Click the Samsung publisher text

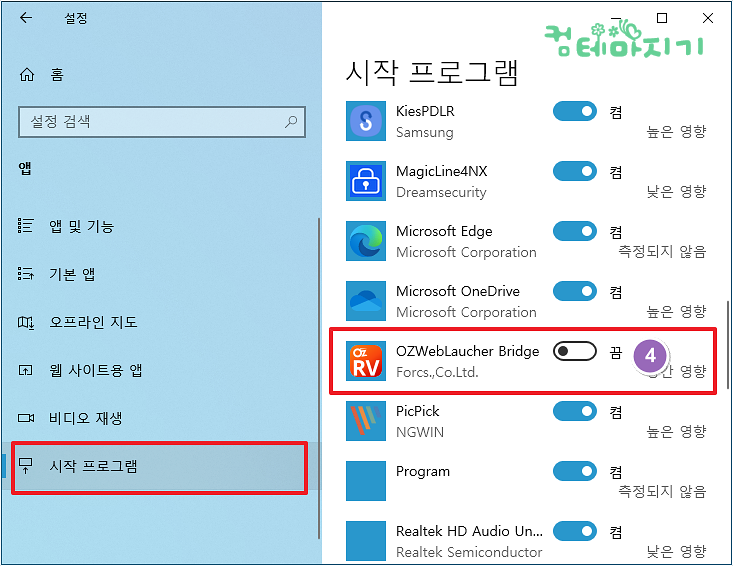[424, 133]
